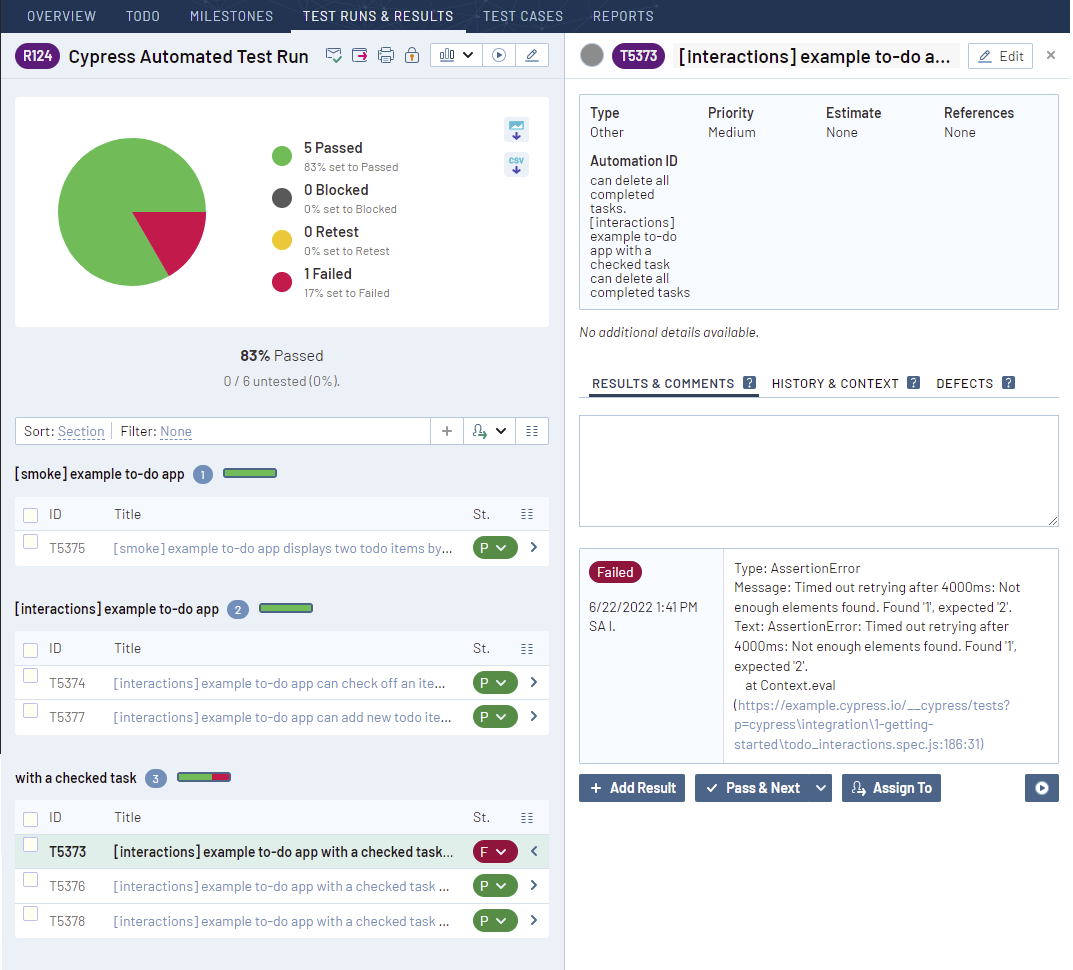Click the push results icon
Viewport: 1073px width, 970px height.
point(360,55)
